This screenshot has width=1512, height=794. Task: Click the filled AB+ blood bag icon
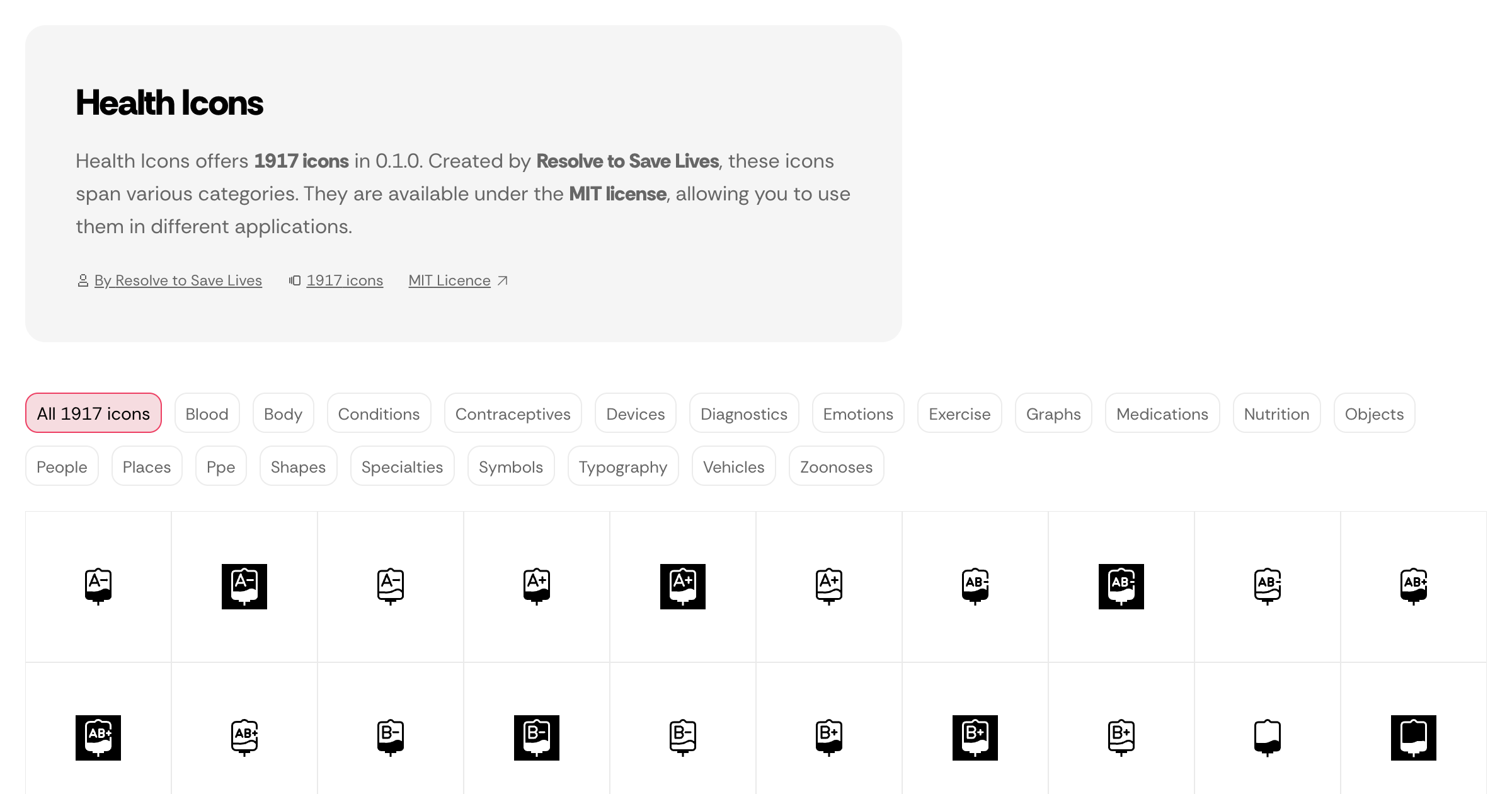(x=98, y=737)
